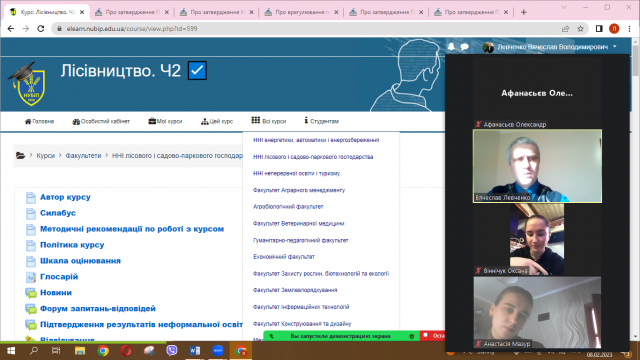640x360 pixels.
Task: Open Chrome profile avatar with letter Л
Action: pyautogui.click(x=614, y=29)
